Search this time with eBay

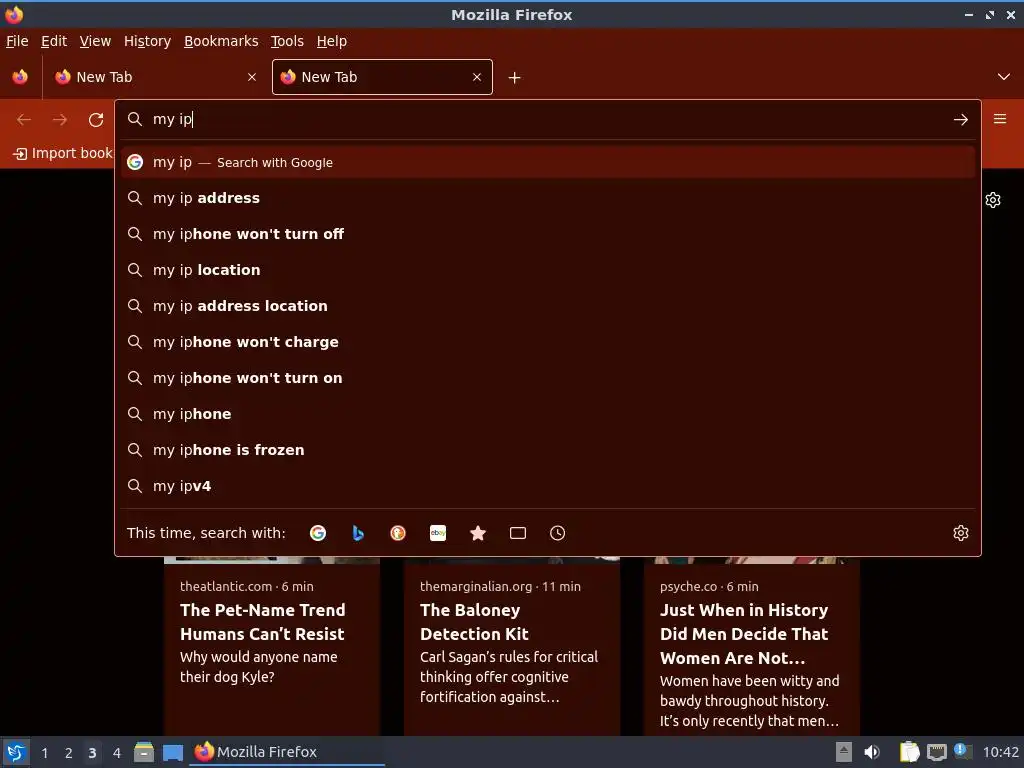coord(438,533)
